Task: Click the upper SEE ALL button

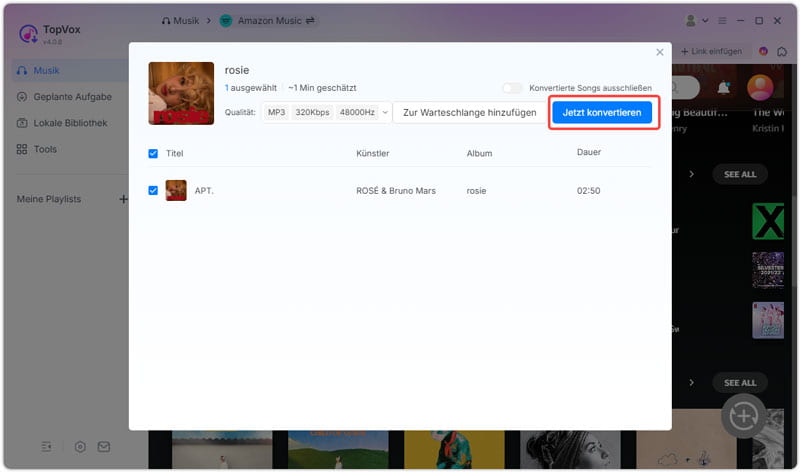Action: [x=740, y=175]
